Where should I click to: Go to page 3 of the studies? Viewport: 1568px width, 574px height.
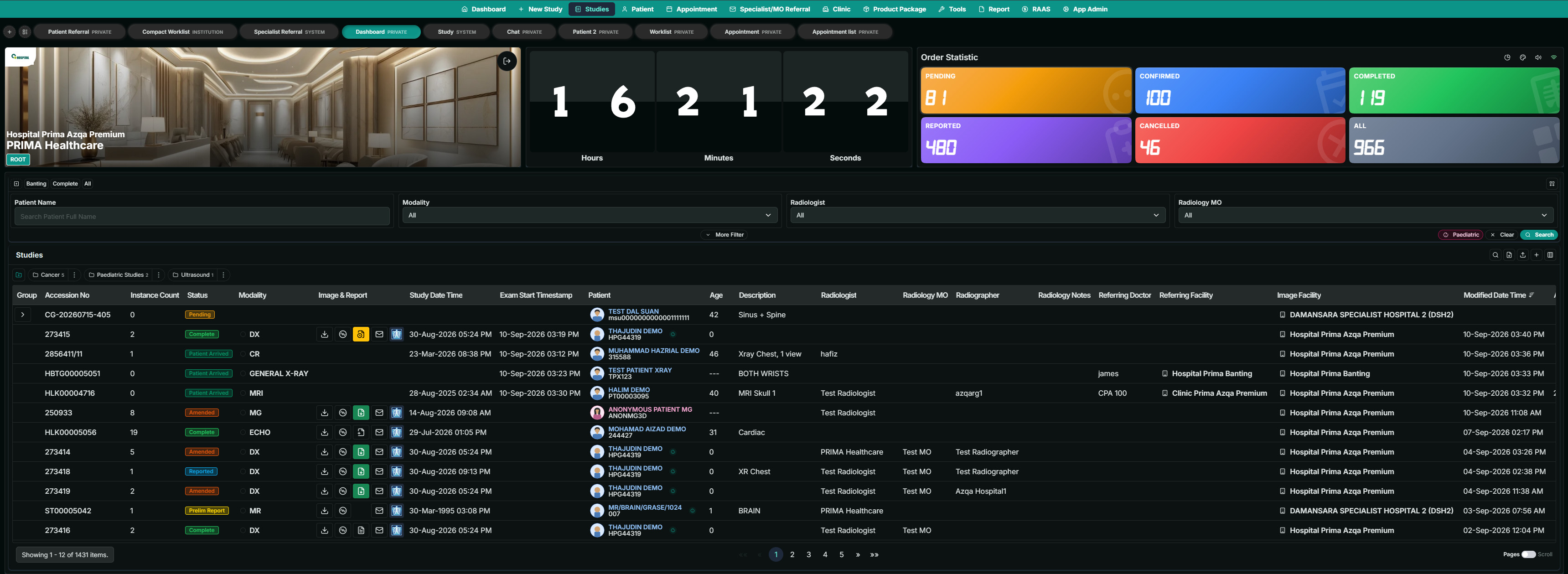click(808, 554)
